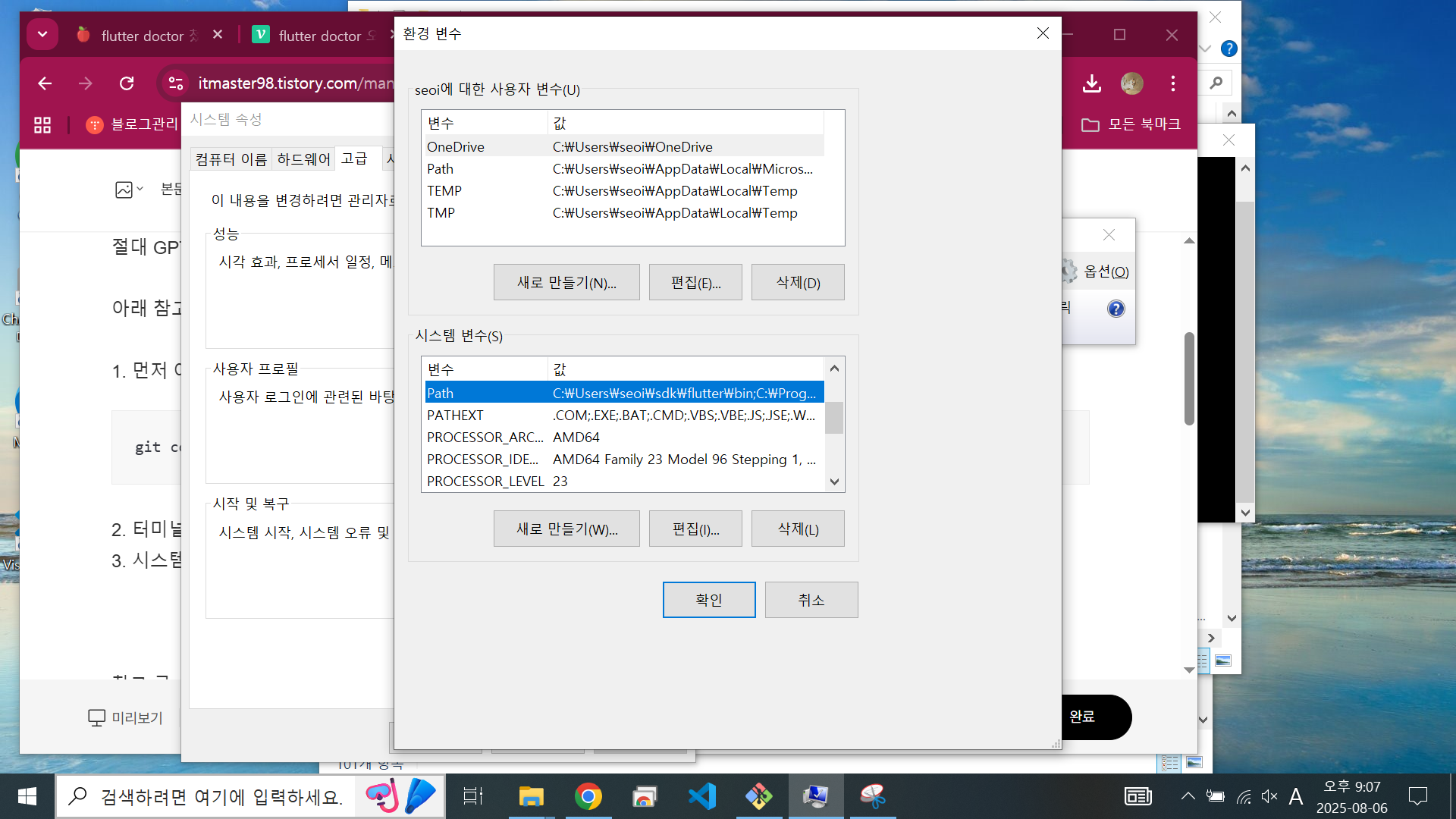Reload the browser page
Screen dimensions: 1456x819
(x=127, y=83)
